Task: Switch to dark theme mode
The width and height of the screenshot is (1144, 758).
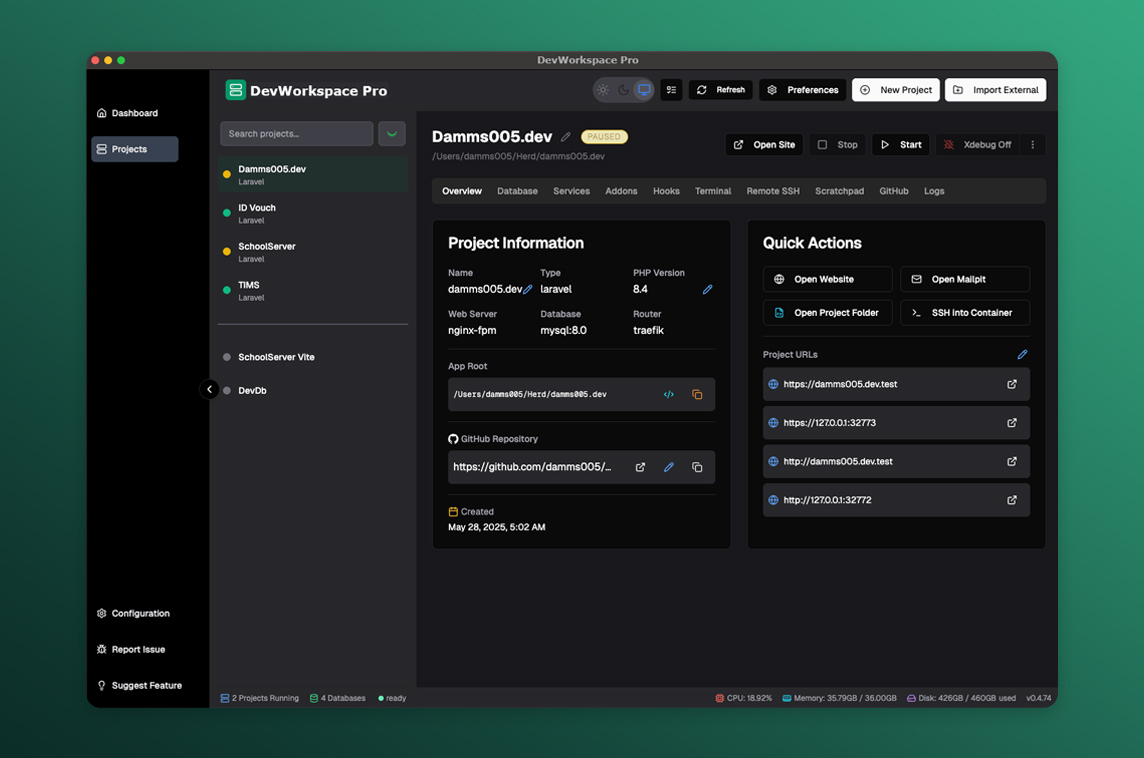Action: pos(623,90)
